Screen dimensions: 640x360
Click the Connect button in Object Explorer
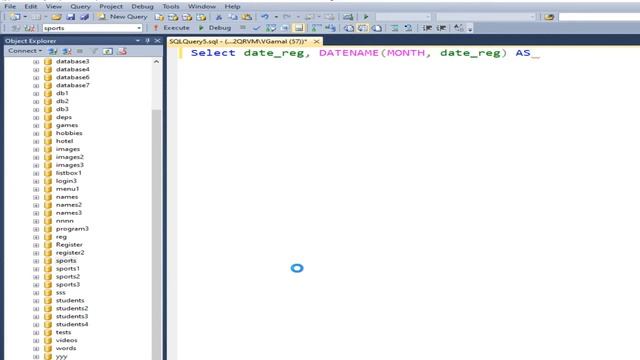pyautogui.click(x=25, y=51)
